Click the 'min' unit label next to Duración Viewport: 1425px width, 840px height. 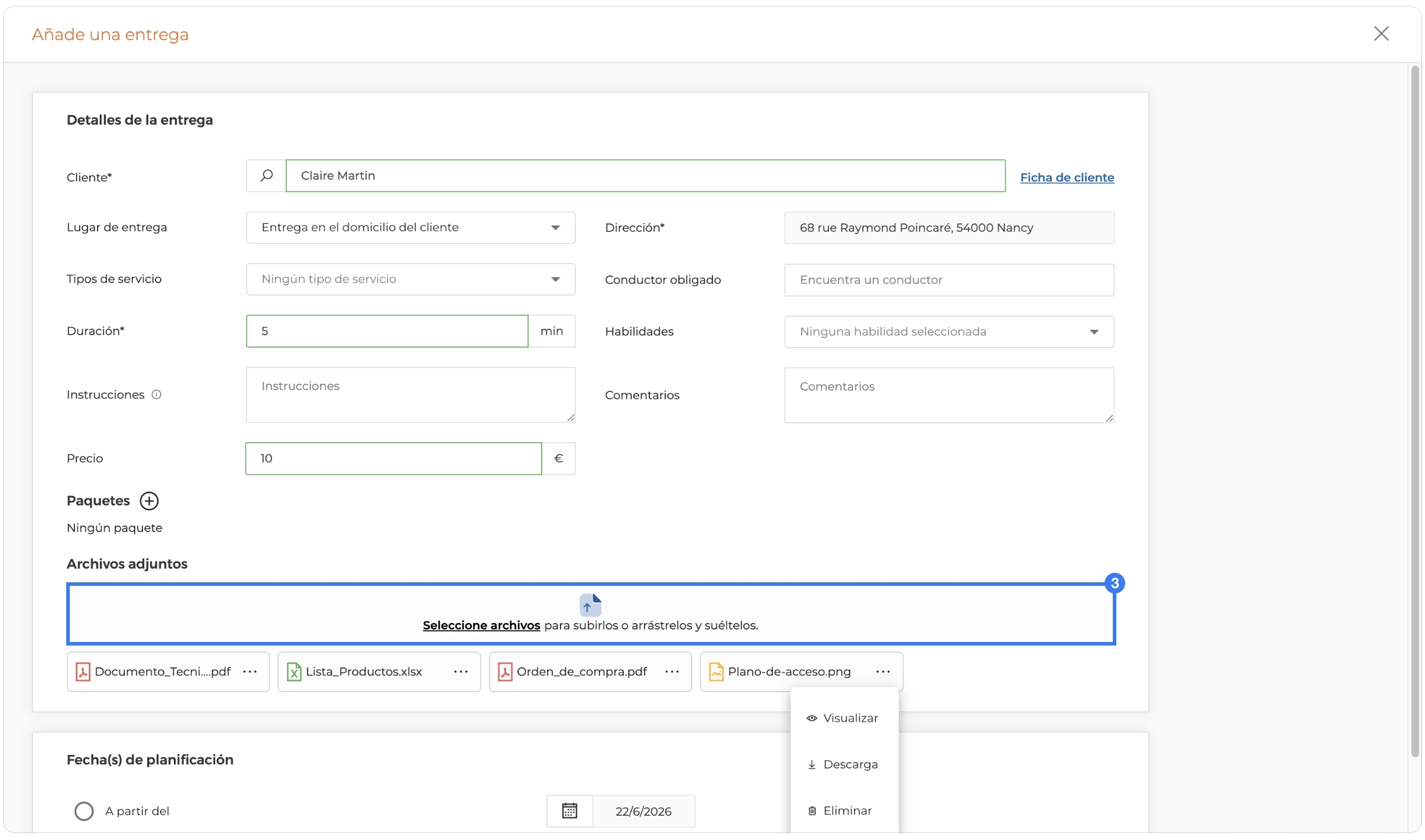click(552, 331)
